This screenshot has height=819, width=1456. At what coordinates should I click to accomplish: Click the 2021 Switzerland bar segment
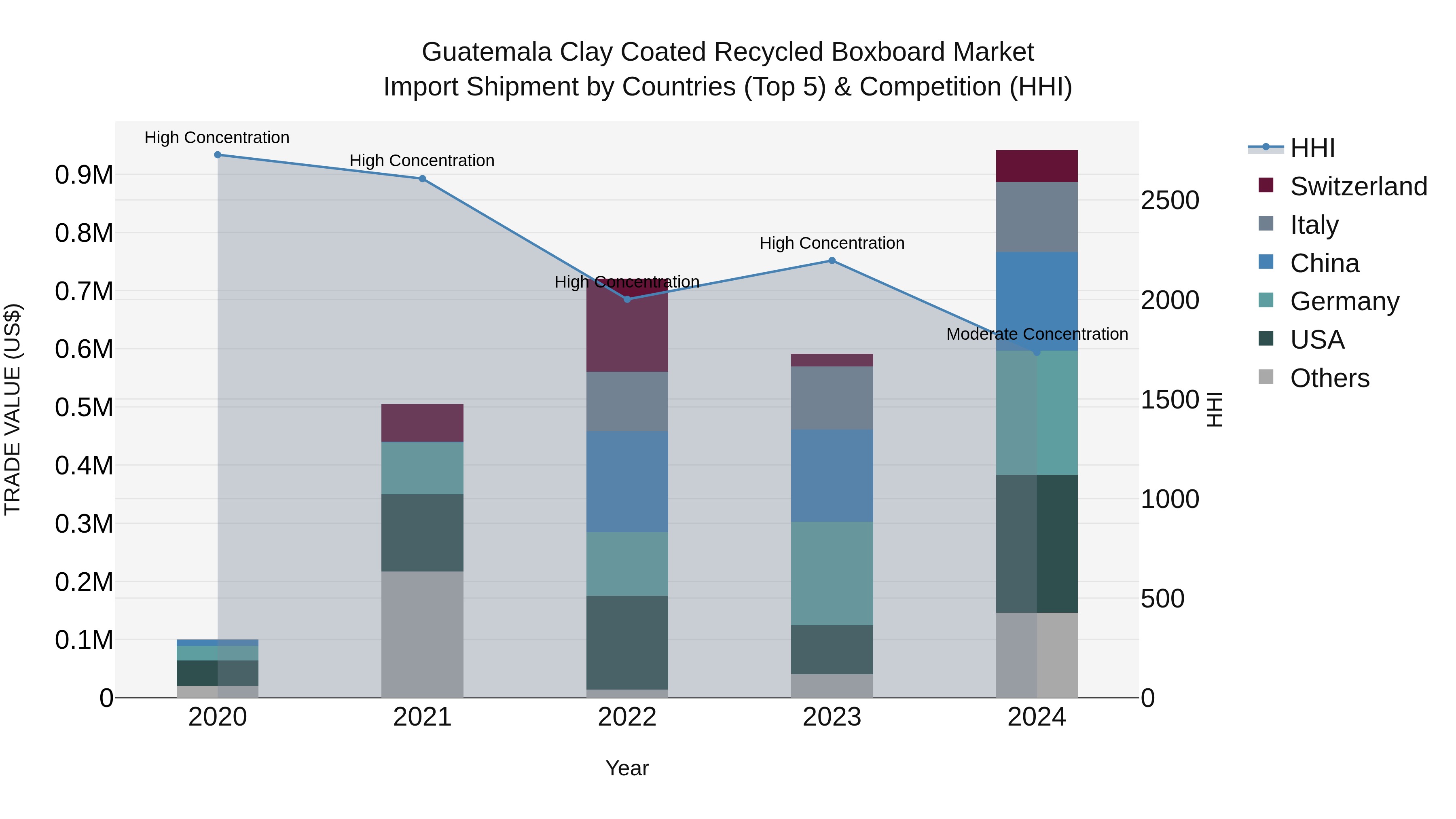tap(422, 423)
